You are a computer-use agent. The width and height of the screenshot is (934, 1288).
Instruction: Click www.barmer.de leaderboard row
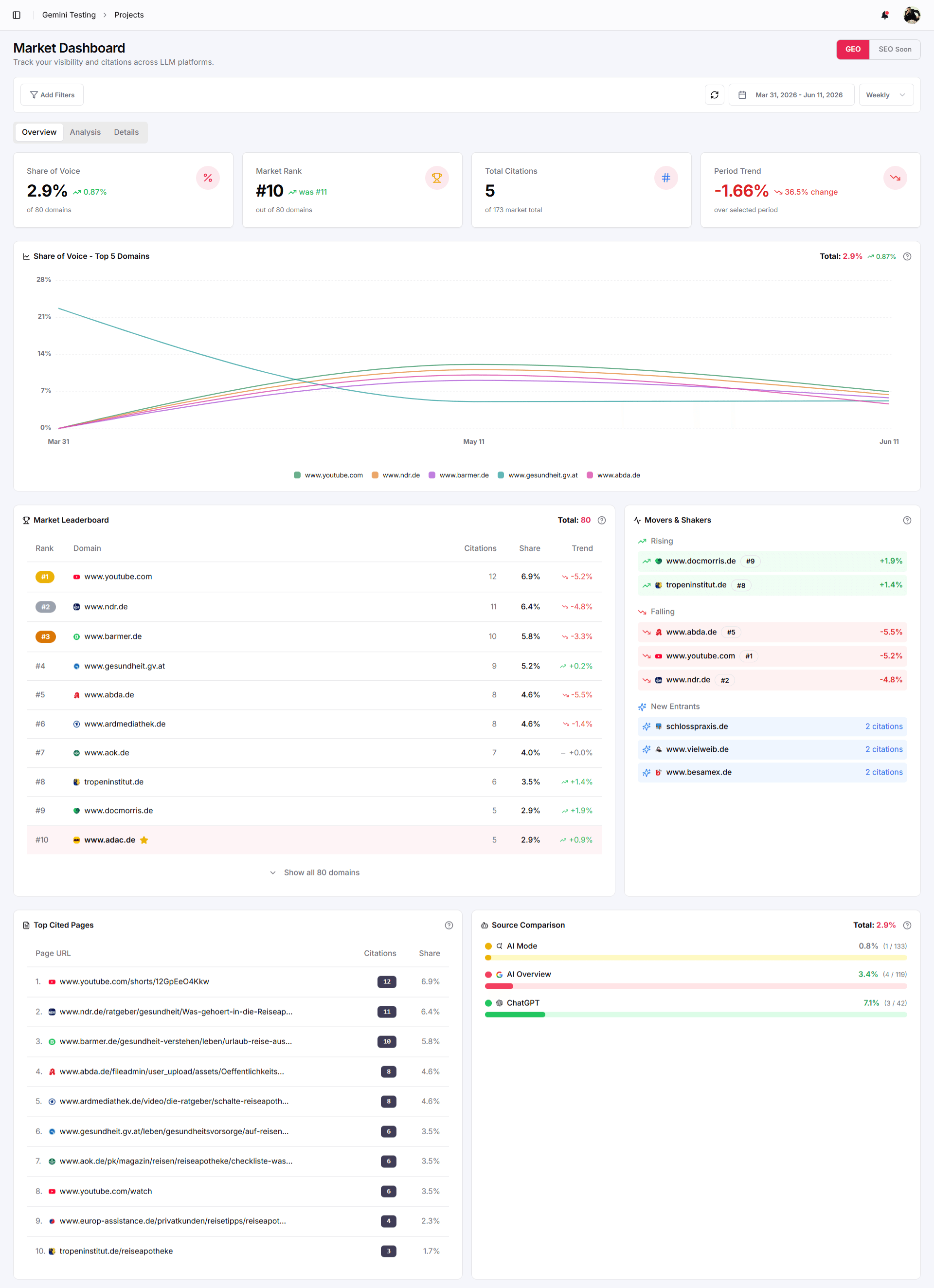[314, 636]
